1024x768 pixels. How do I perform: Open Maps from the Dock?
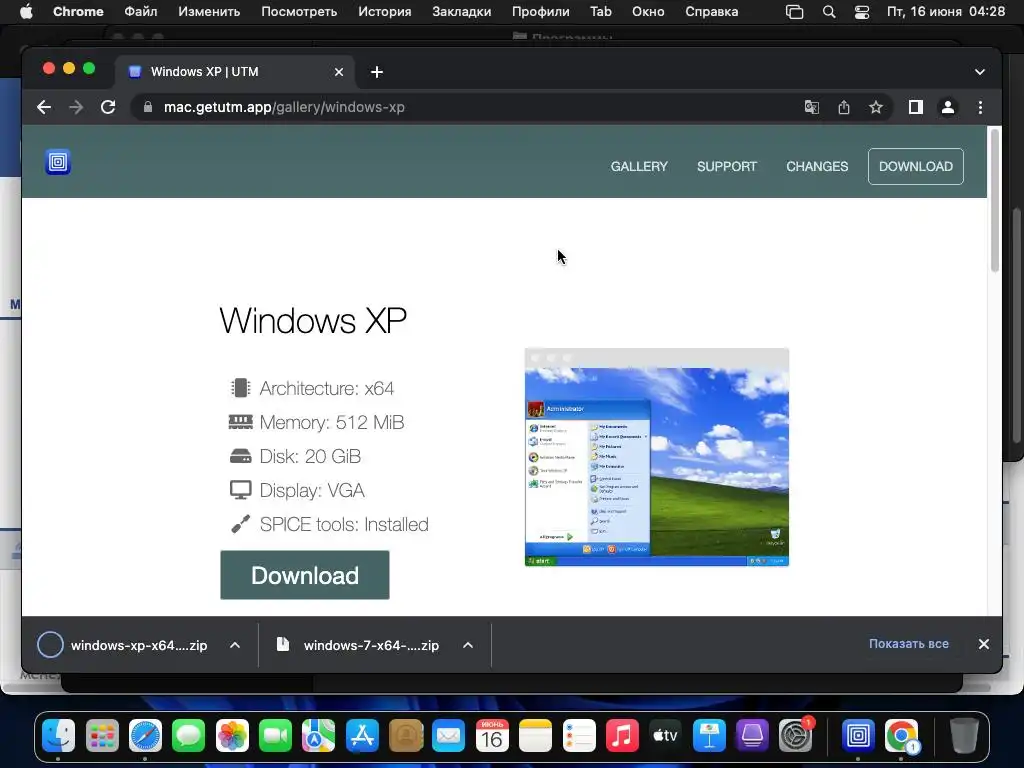[x=319, y=736]
